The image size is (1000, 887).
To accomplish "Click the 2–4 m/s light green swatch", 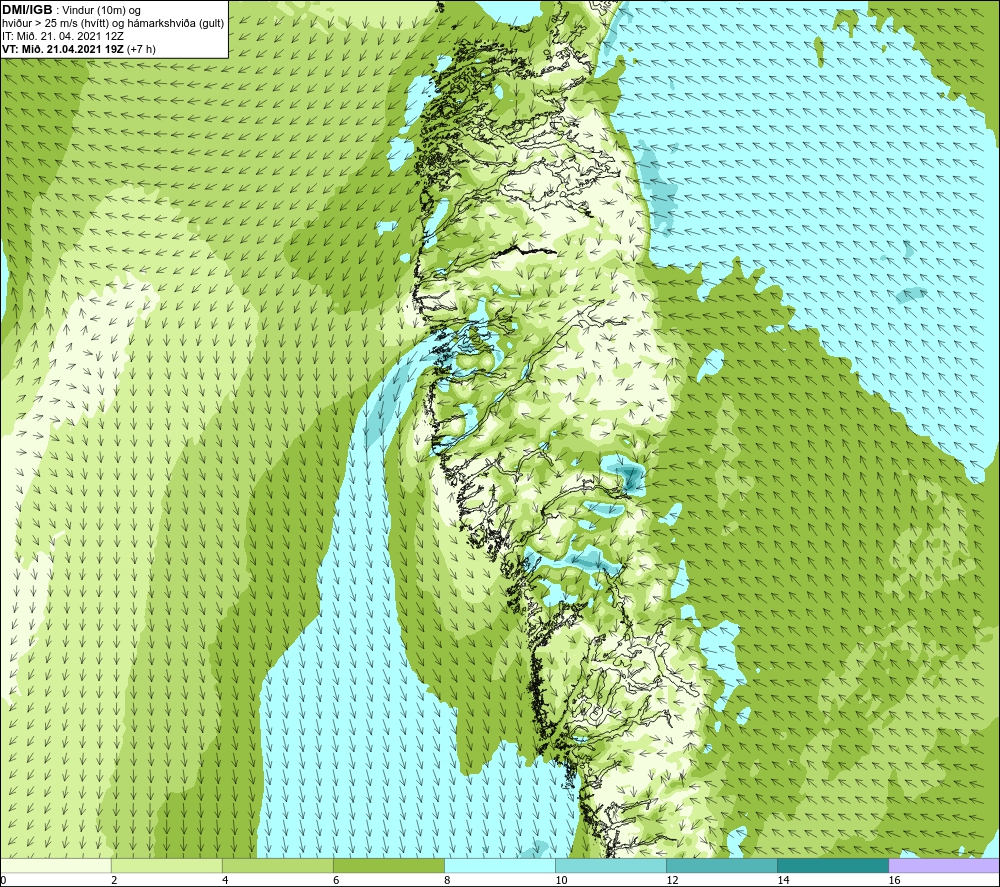I will [x=166, y=865].
